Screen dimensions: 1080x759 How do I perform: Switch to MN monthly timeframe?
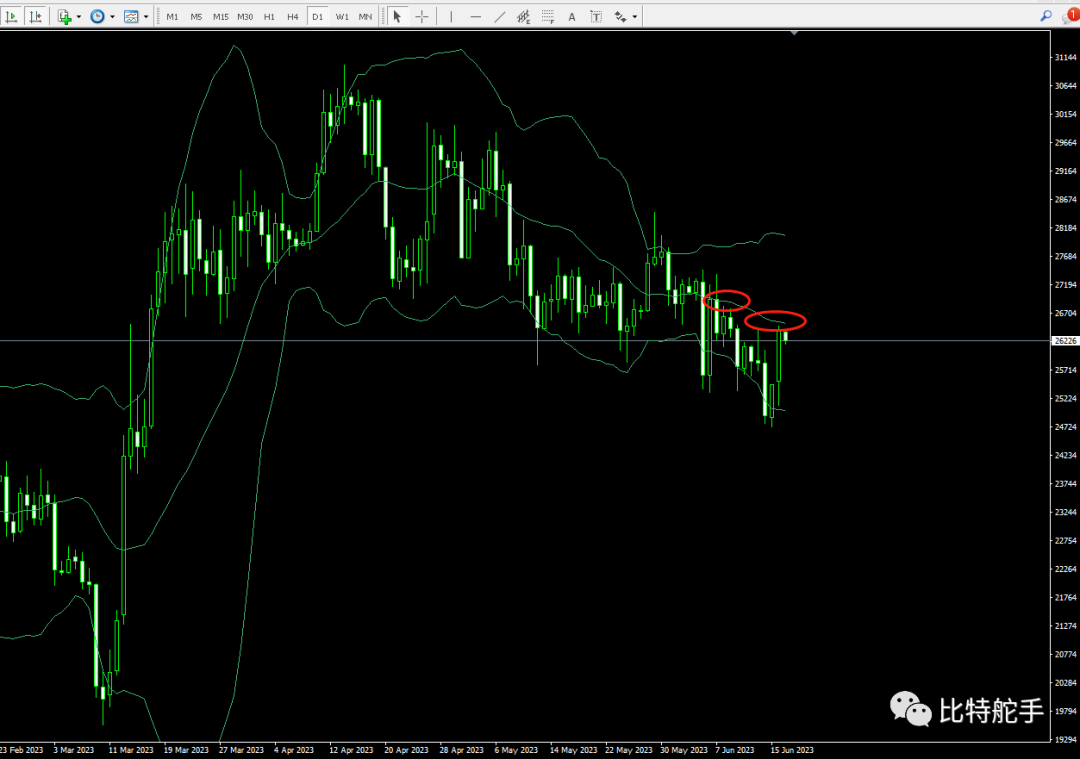tap(365, 17)
